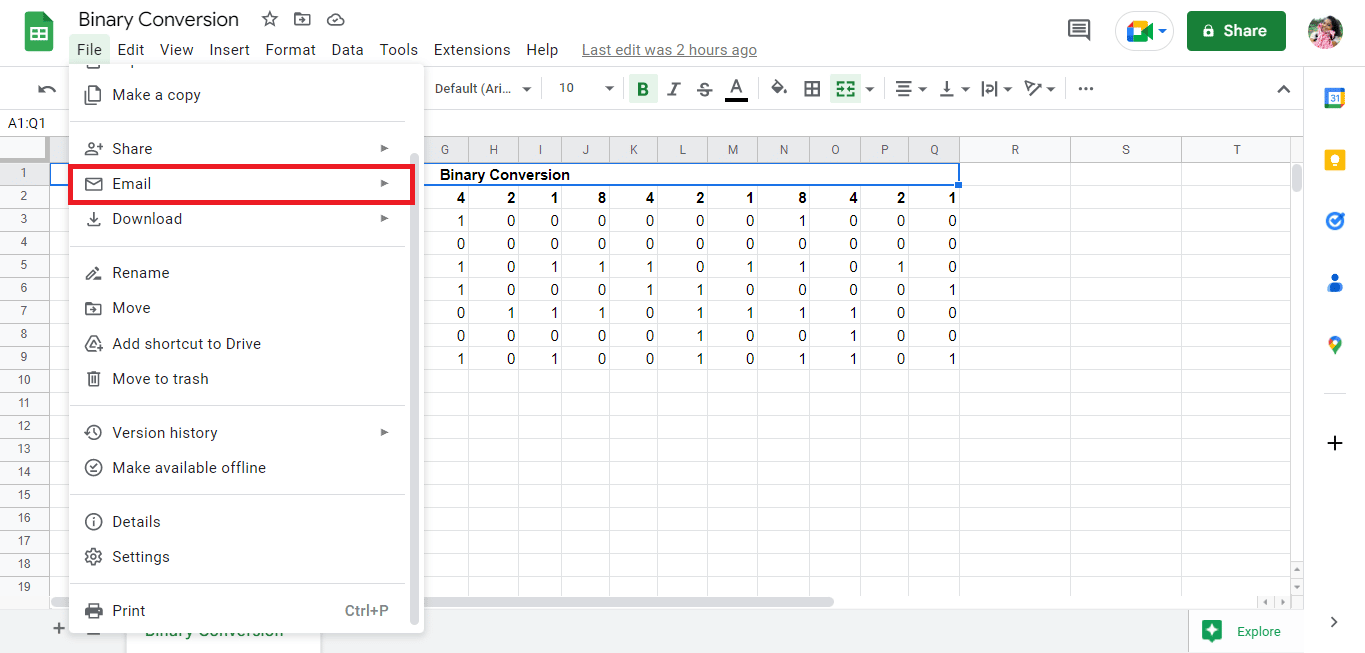Open the Extensions menu
This screenshot has width=1365, height=653.
tap(472, 50)
